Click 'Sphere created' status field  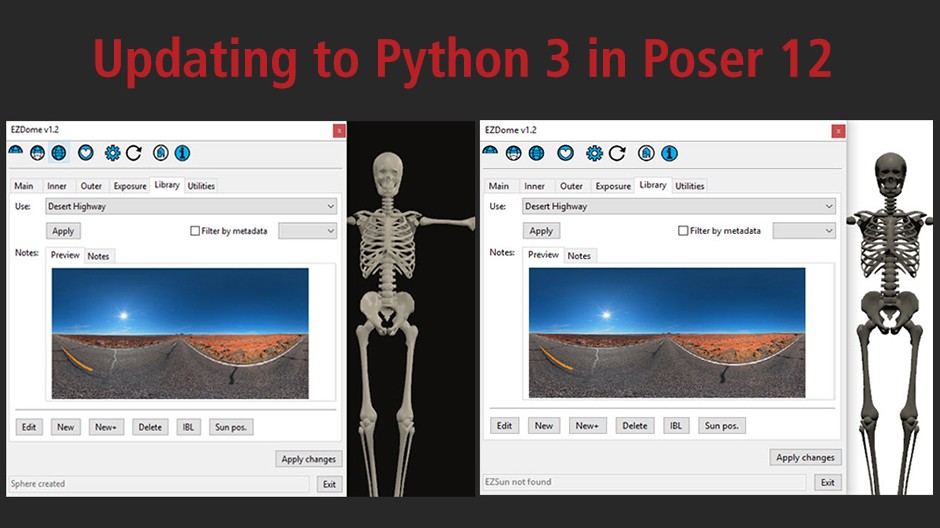pyautogui.click(x=159, y=484)
